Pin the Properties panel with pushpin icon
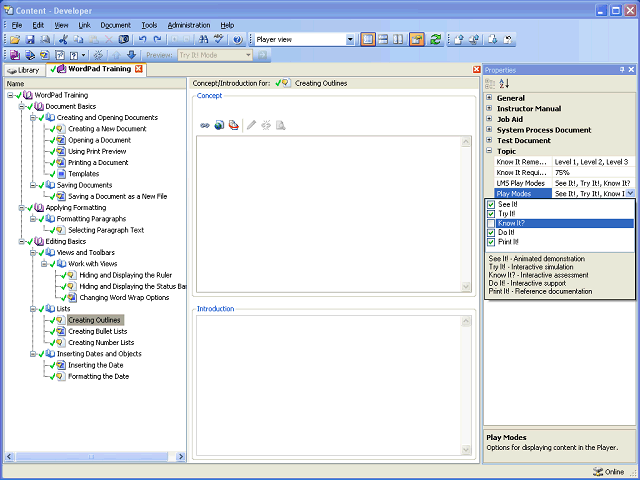This screenshot has width=640, height=480. point(622,70)
